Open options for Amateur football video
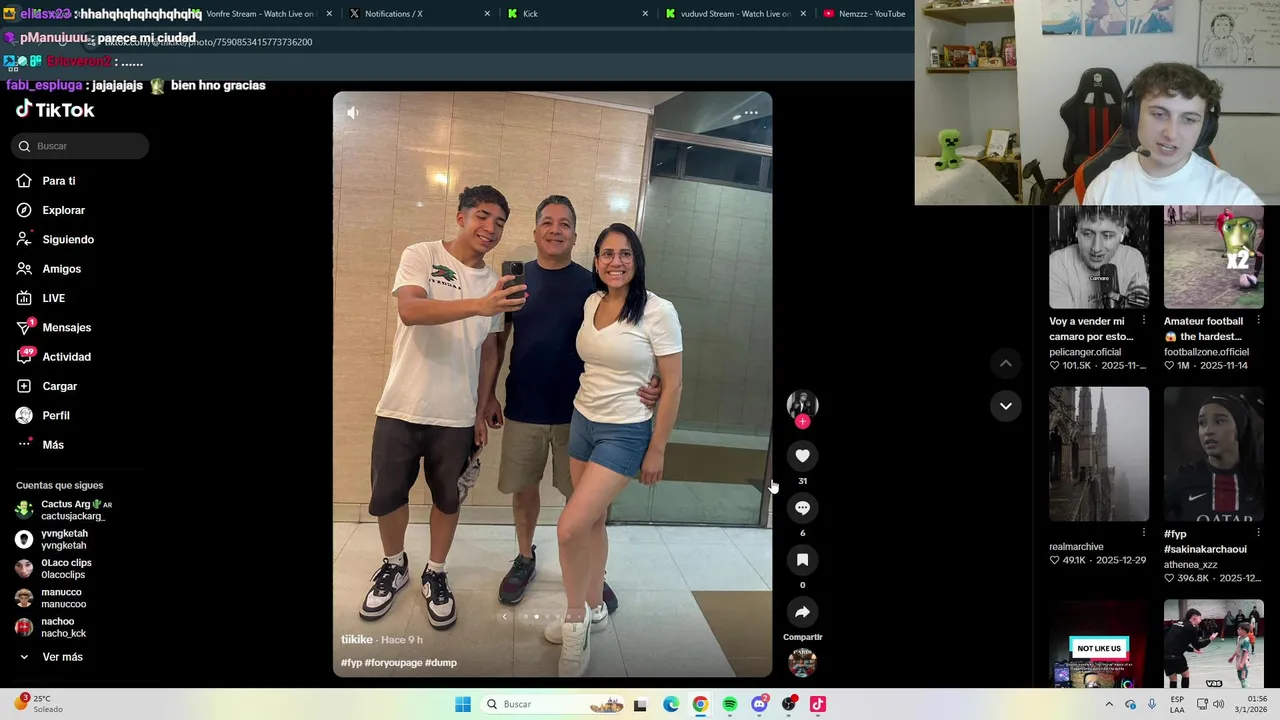1280x720 pixels. [1258, 321]
